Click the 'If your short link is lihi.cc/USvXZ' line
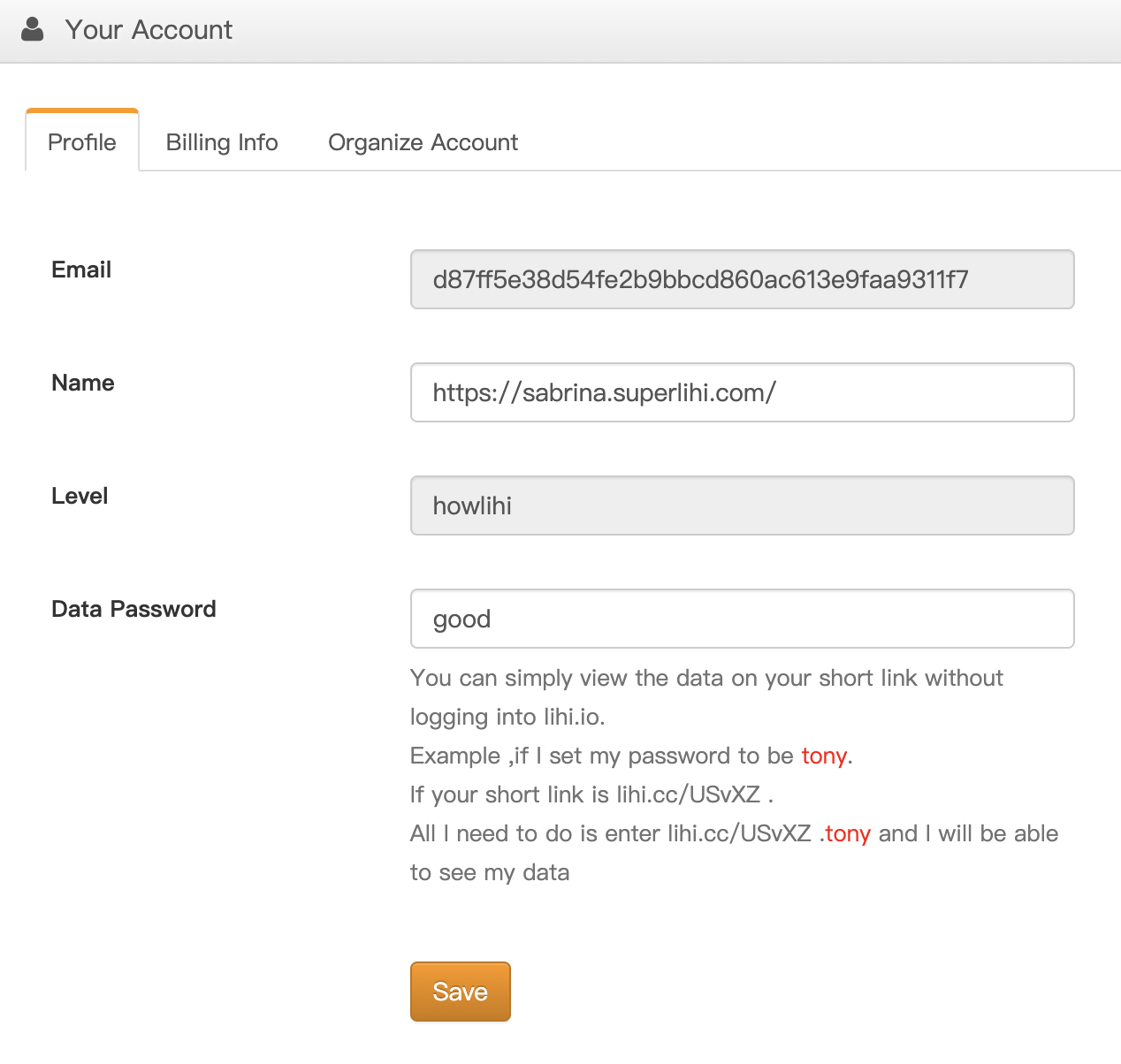The width and height of the screenshot is (1121, 1064). [591, 794]
